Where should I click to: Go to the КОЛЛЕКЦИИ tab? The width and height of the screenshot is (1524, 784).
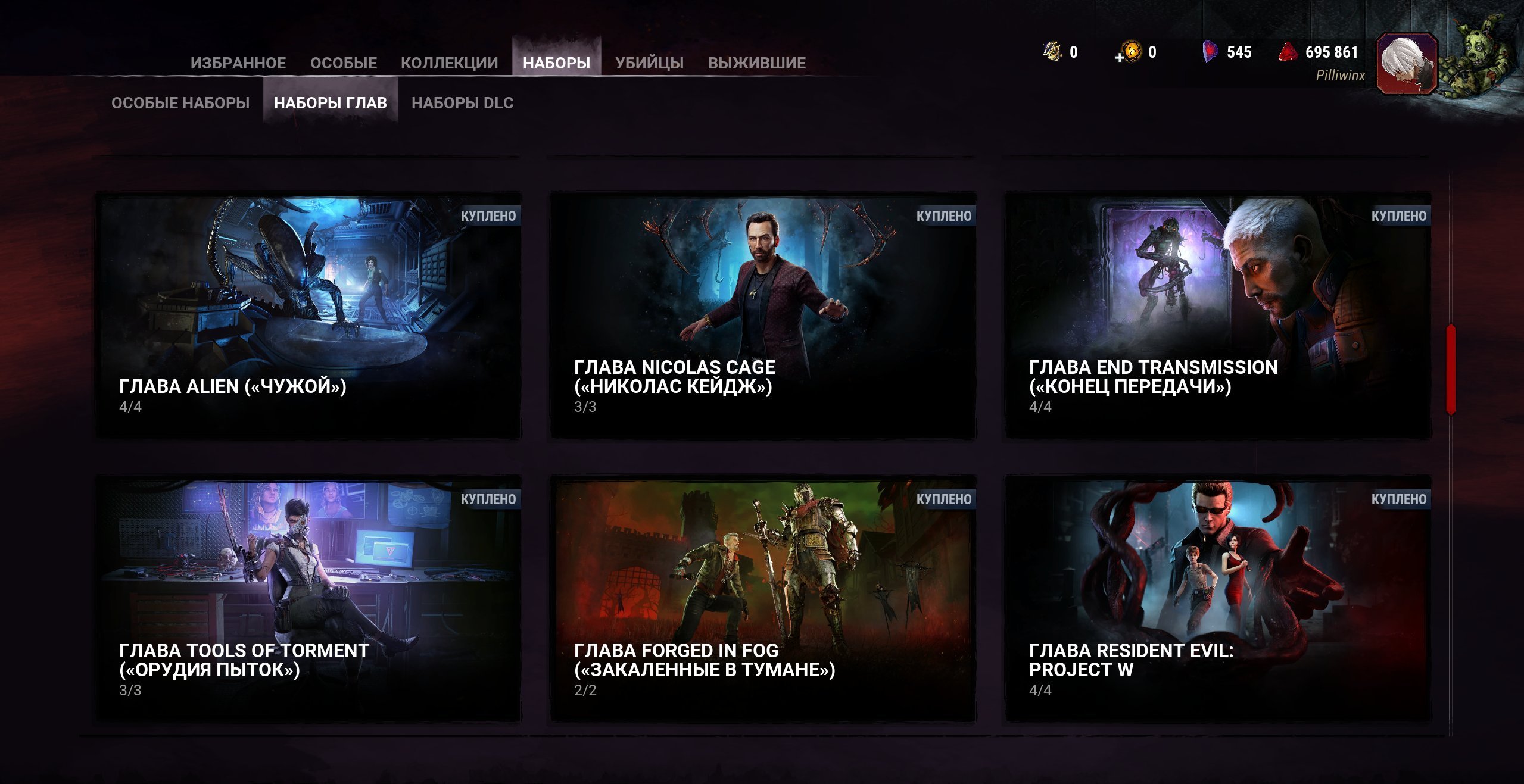pyautogui.click(x=449, y=63)
